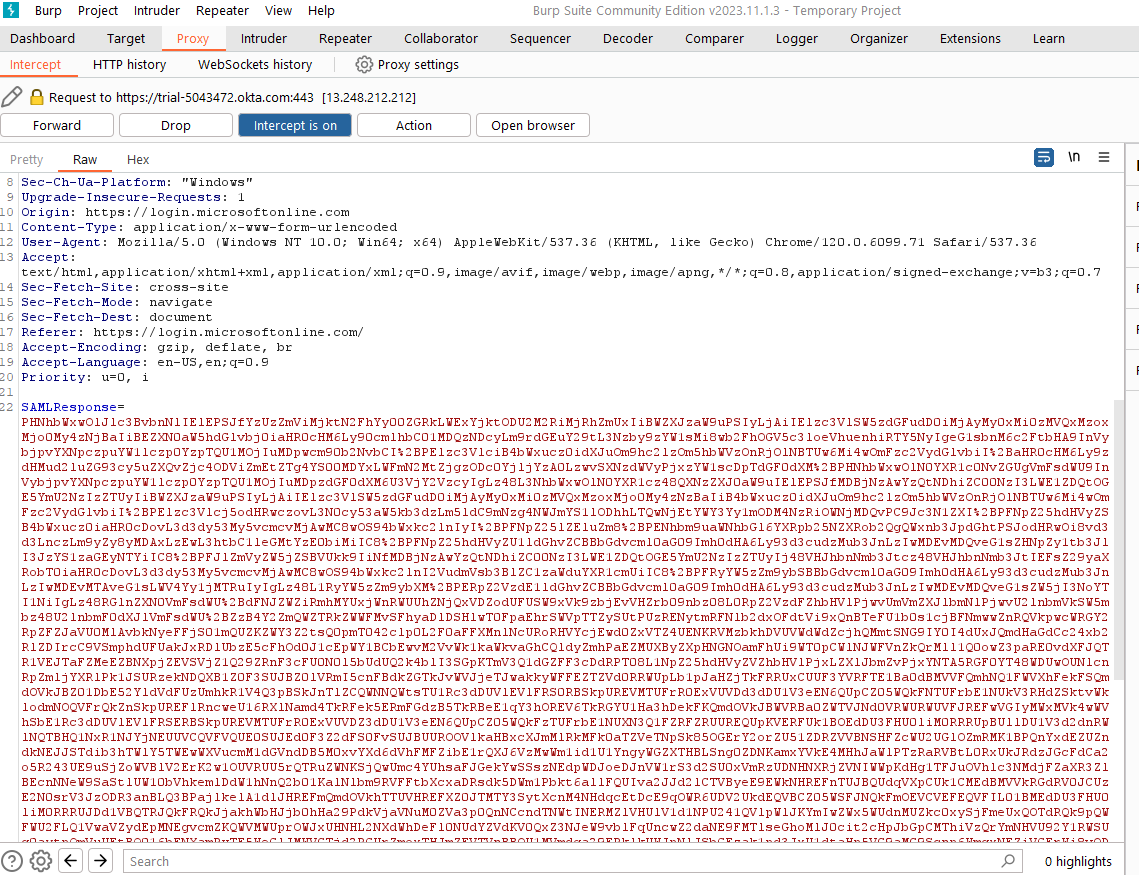Screen dimensions: 1139x875
Task: Click the magnifier icon in the search bar
Action: tap(1007, 860)
